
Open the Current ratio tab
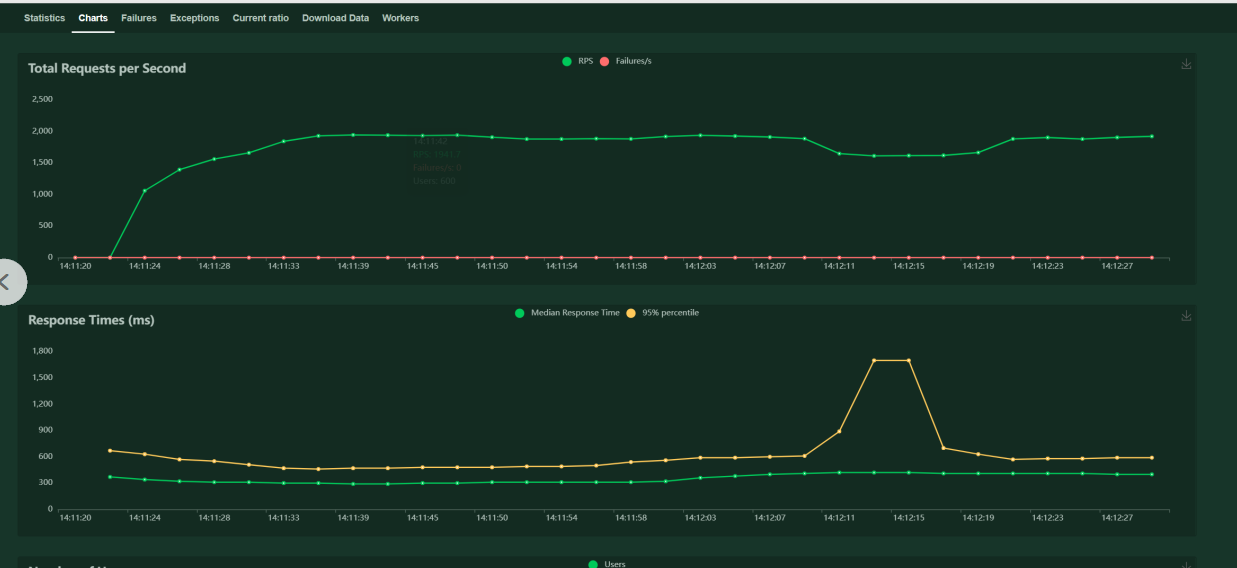tap(260, 18)
